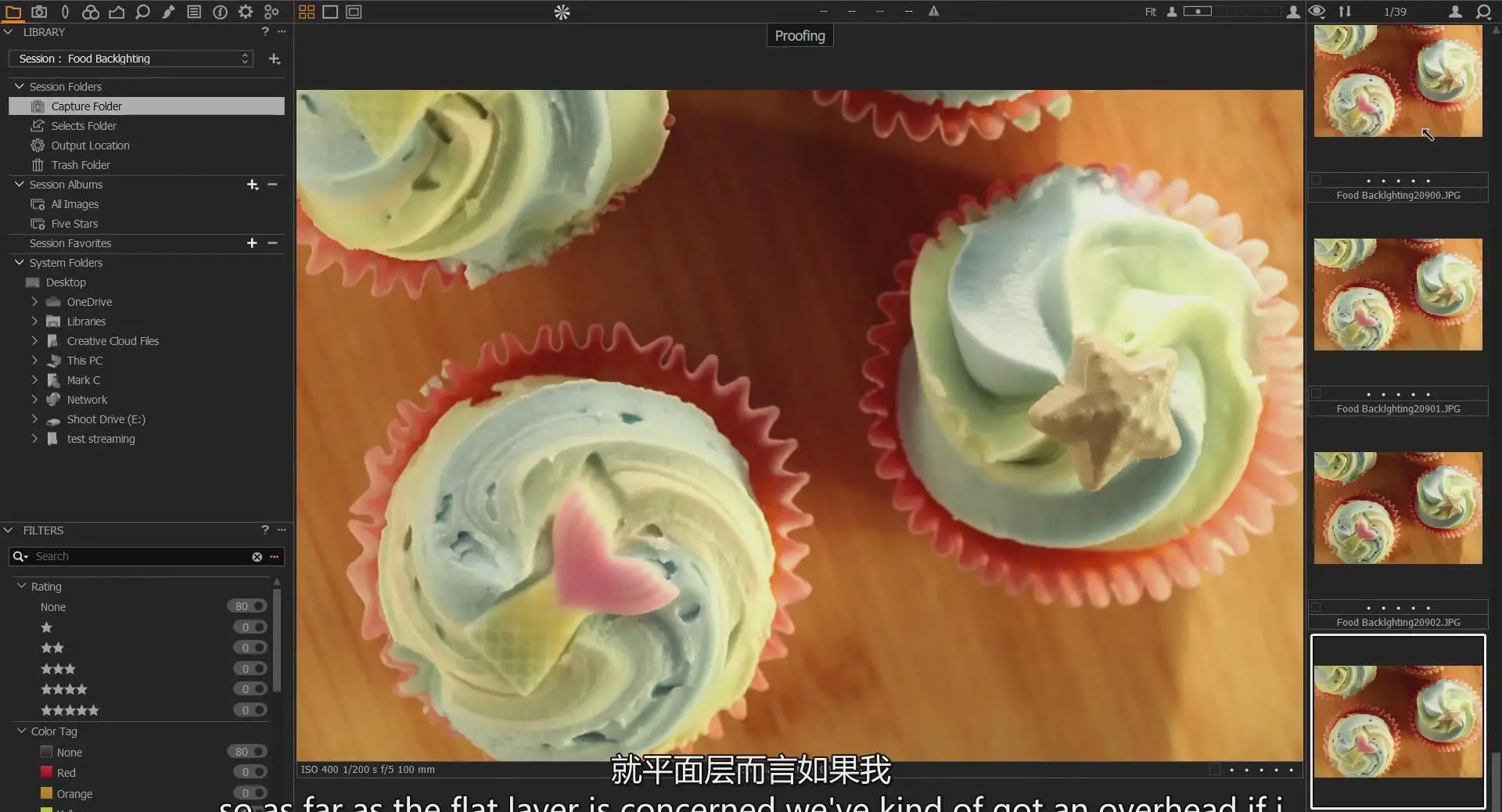Open the Metadata tool tab

pos(194,12)
